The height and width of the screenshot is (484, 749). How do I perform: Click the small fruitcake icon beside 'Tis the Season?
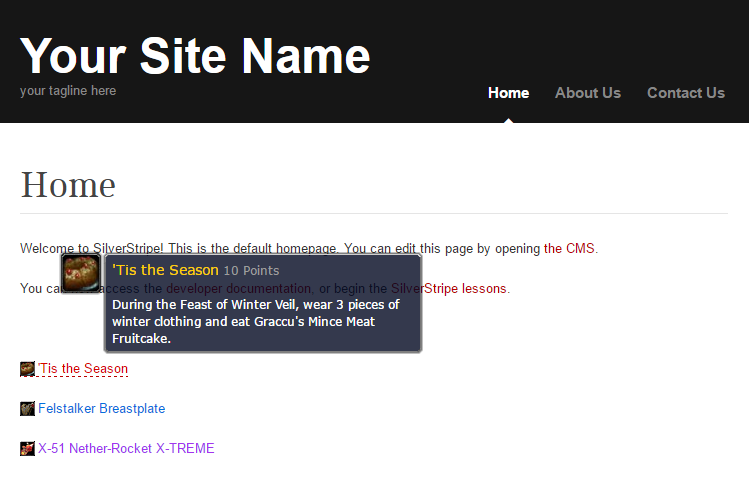[27, 369]
